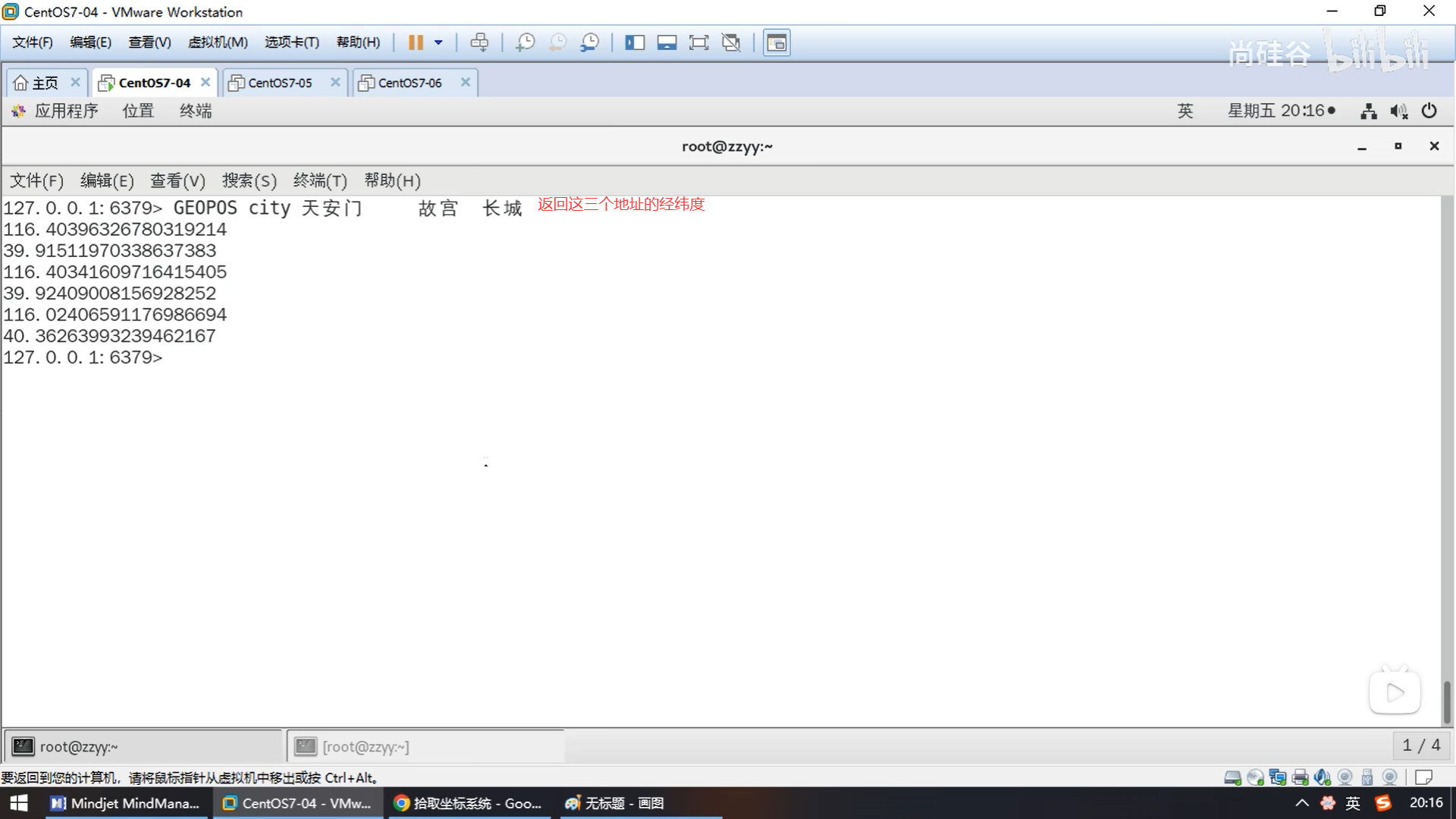Open the 虚拟机(M) menu
Screen dimensions: 1456x819
click(218, 42)
